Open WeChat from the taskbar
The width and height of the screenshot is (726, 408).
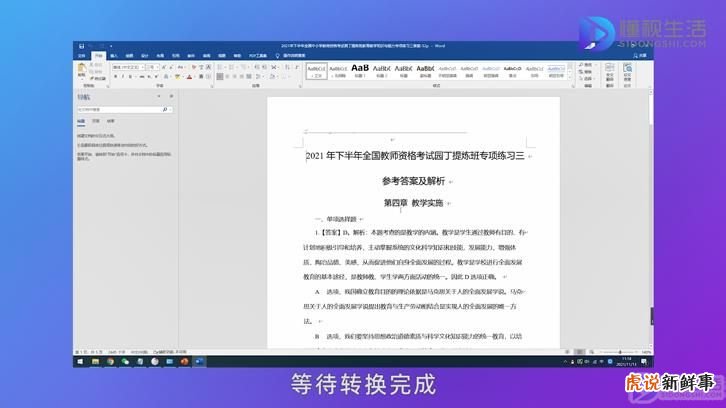(125, 362)
